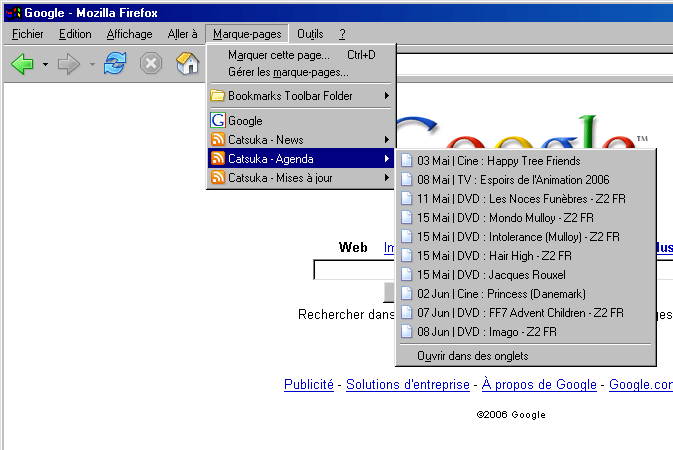Click the Firefox icon in the title bar
Image resolution: width=673 pixels, height=450 pixels.
13,13
